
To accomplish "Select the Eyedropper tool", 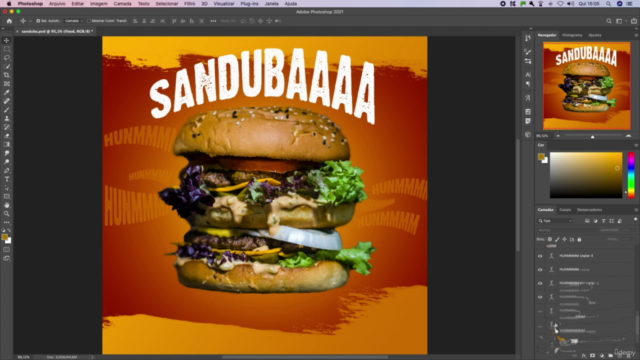I will 7,92.
